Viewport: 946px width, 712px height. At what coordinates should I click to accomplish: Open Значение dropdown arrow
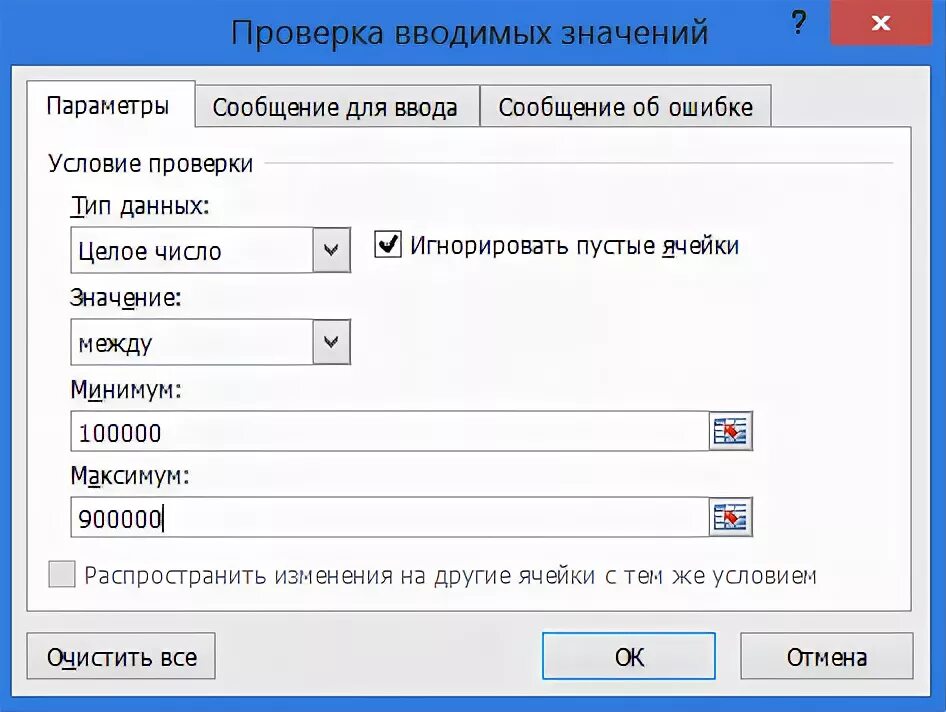(332, 343)
